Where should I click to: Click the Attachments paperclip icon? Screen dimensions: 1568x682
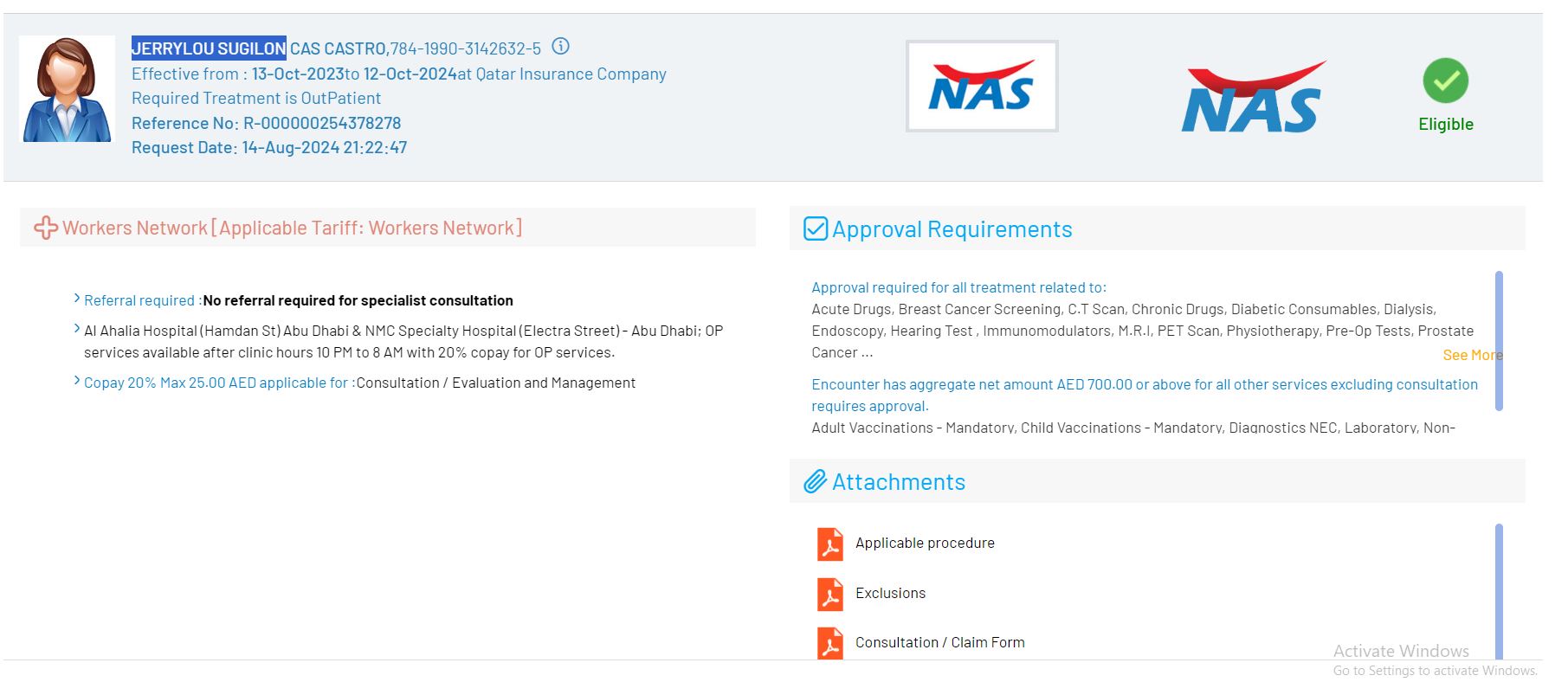click(816, 482)
